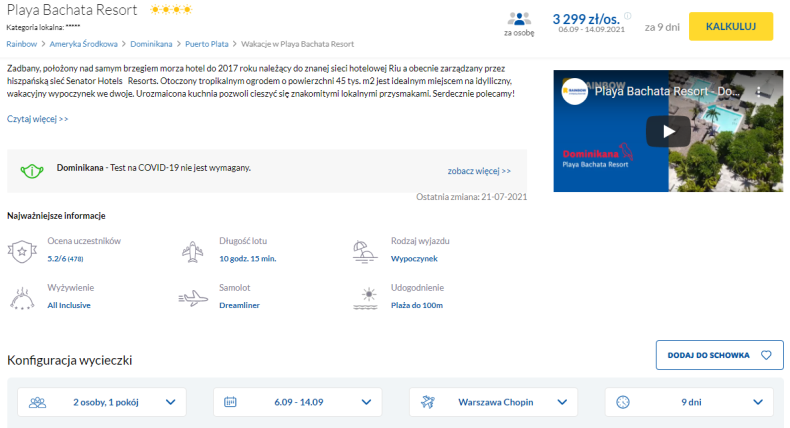Go to Ameryka Środkowa breadcrumb
The image size is (790, 428).
pyautogui.click(x=84, y=44)
